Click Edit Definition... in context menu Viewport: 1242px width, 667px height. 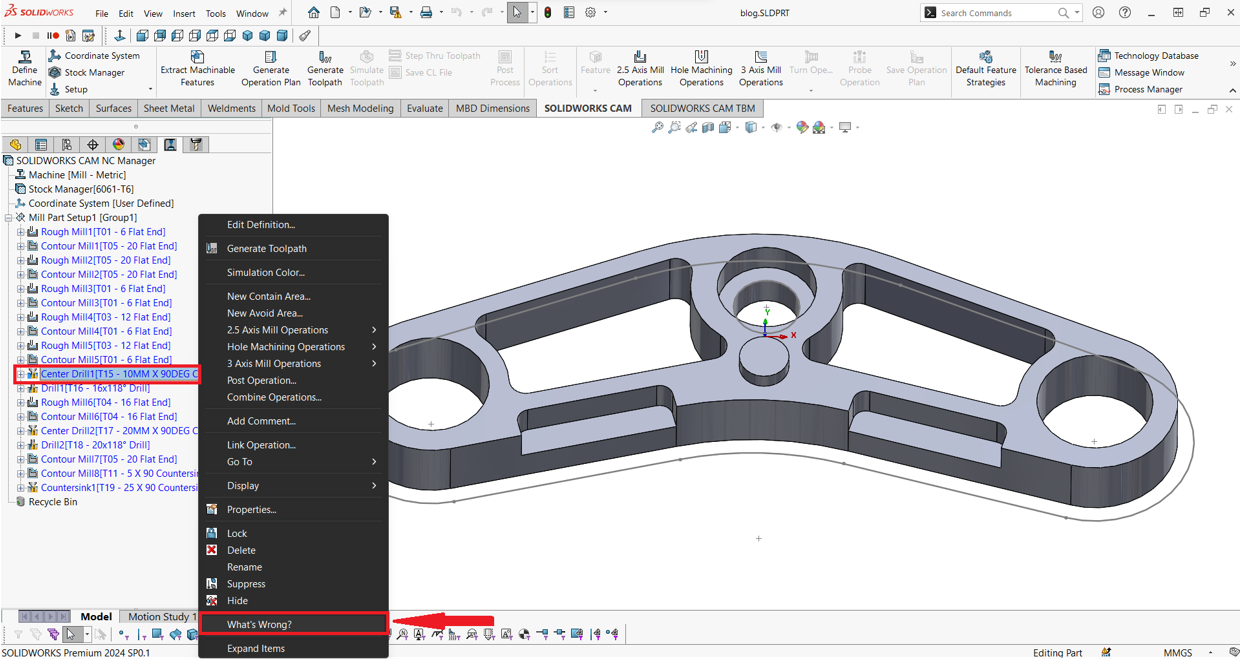pyautogui.click(x=261, y=225)
